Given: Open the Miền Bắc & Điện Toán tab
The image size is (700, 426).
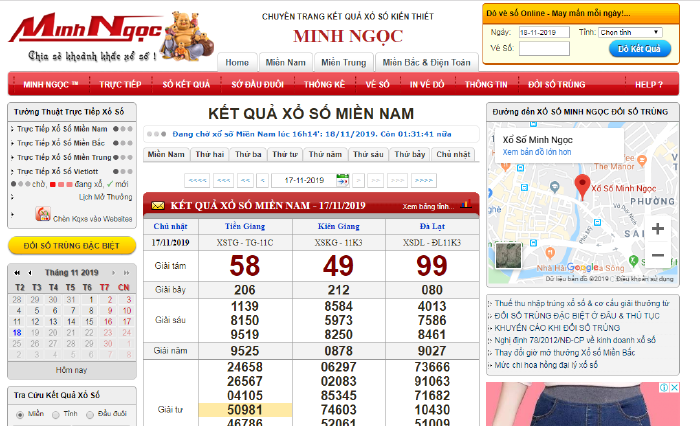Looking at the screenshot, I should pyautogui.click(x=426, y=63).
